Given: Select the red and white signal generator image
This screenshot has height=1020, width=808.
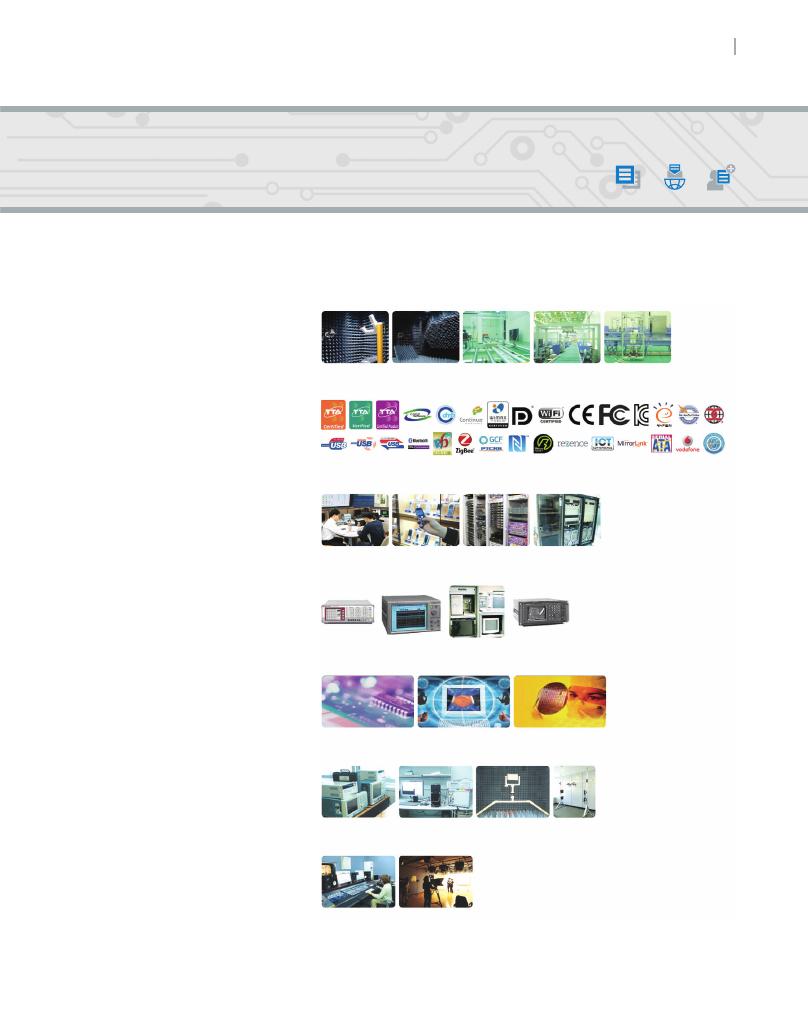Looking at the screenshot, I should click(x=348, y=612).
